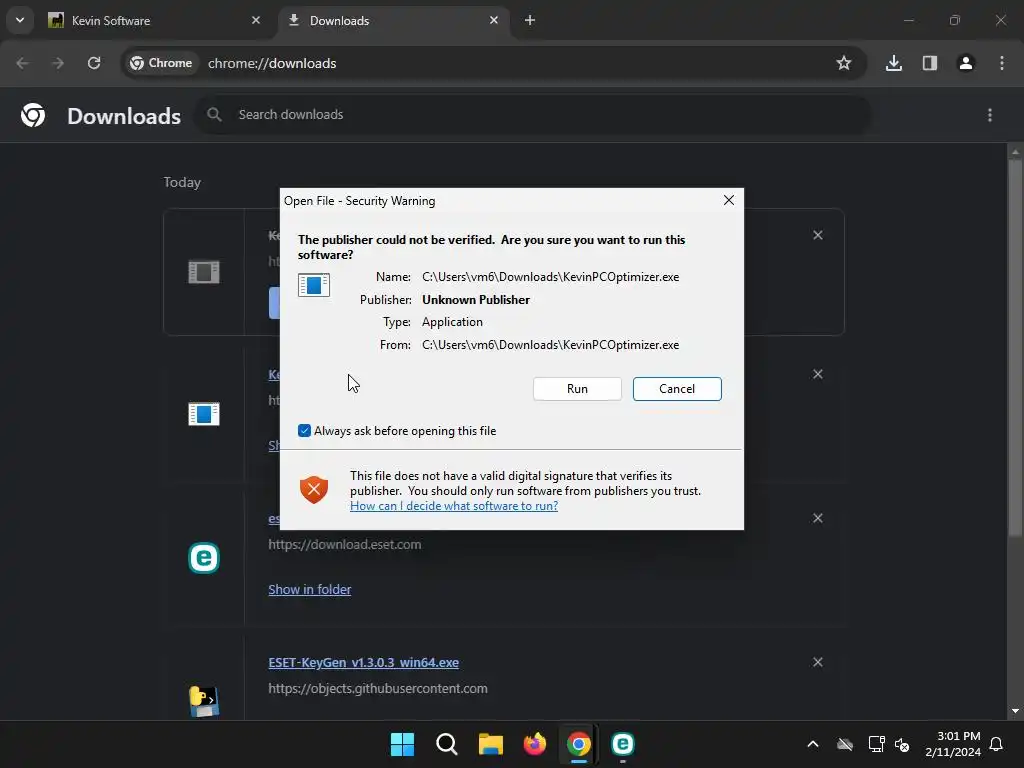Image resolution: width=1024 pixels, height=768 pixels.
Task: Go forward in browser history
Action: (58, 63)
